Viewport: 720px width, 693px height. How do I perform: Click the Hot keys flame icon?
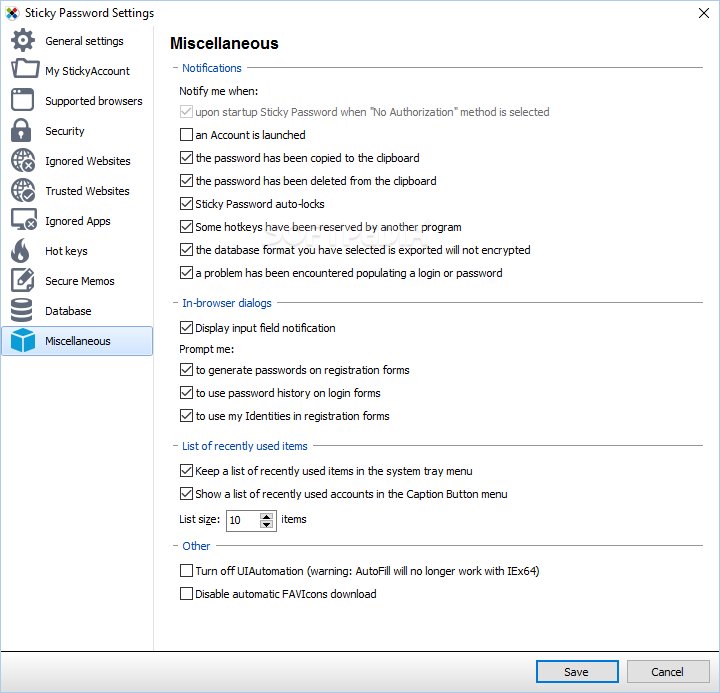20,250
